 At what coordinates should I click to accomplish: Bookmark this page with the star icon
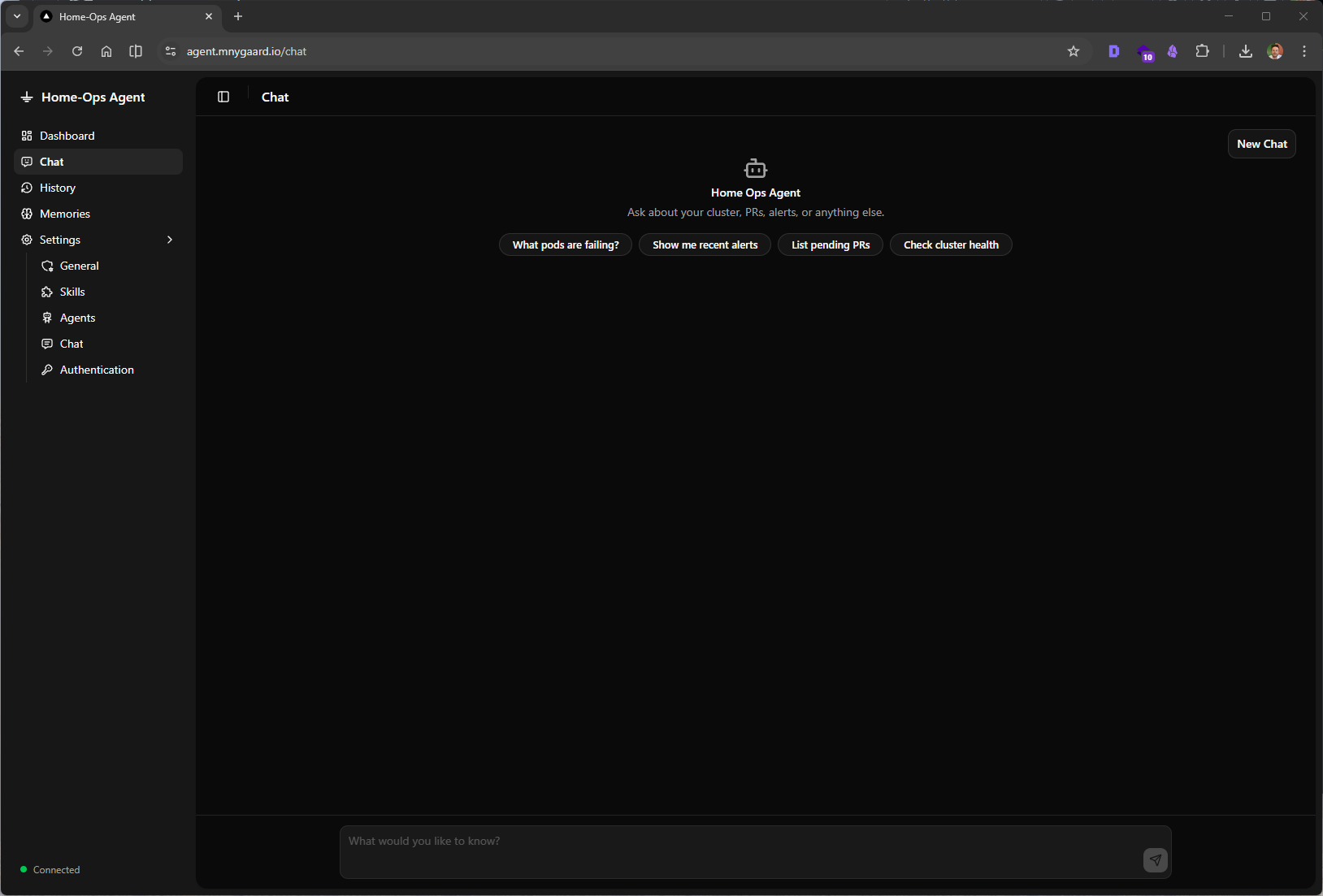pos(1074,51)
